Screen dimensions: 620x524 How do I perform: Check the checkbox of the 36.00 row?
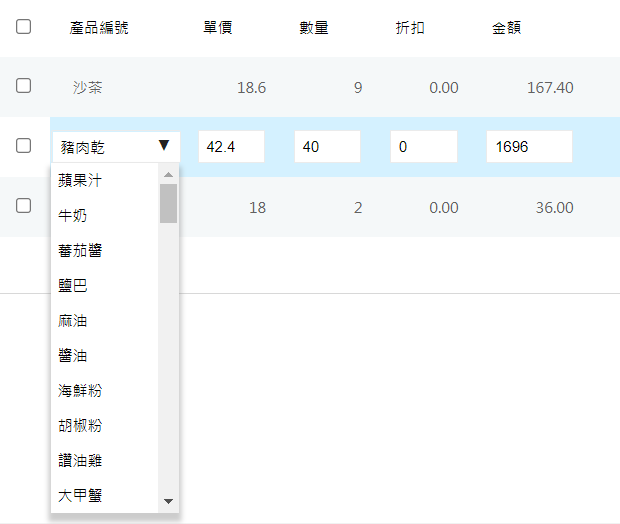coord(23,206)
